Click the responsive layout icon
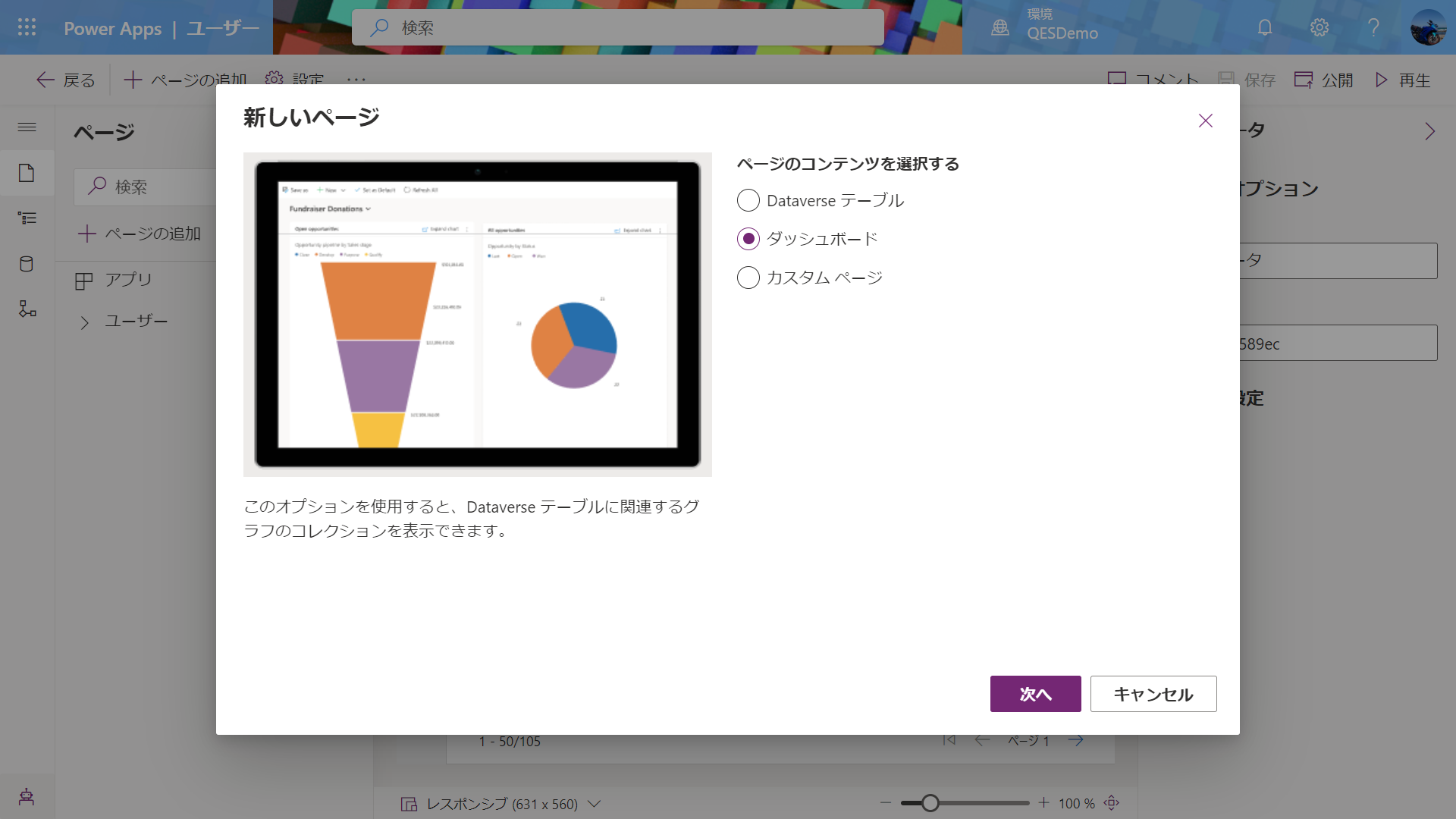The width and height of the screenshot is (1456, 819). pos(409,804)
